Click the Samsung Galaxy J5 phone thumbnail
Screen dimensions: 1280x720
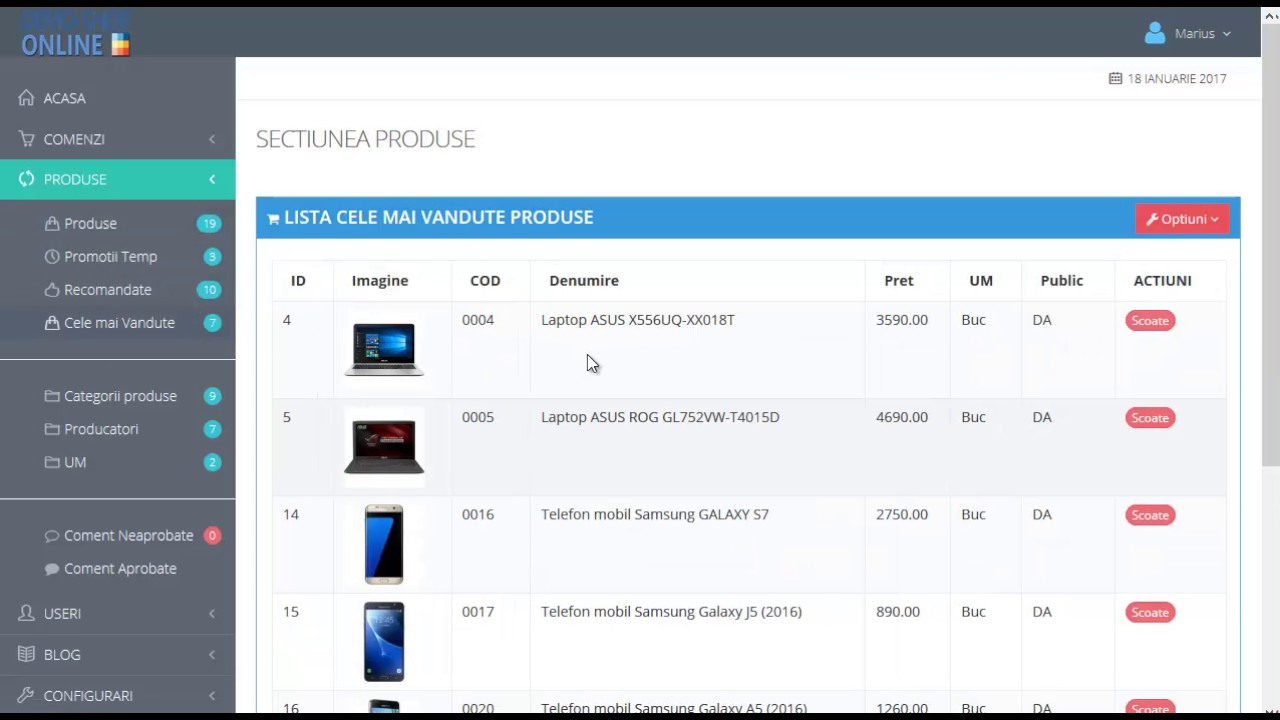coord(384,641)
